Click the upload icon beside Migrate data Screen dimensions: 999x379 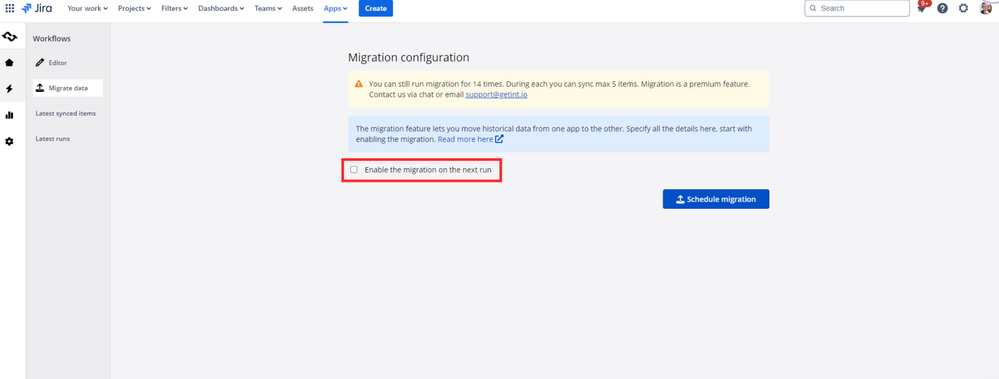coord(40,88)
